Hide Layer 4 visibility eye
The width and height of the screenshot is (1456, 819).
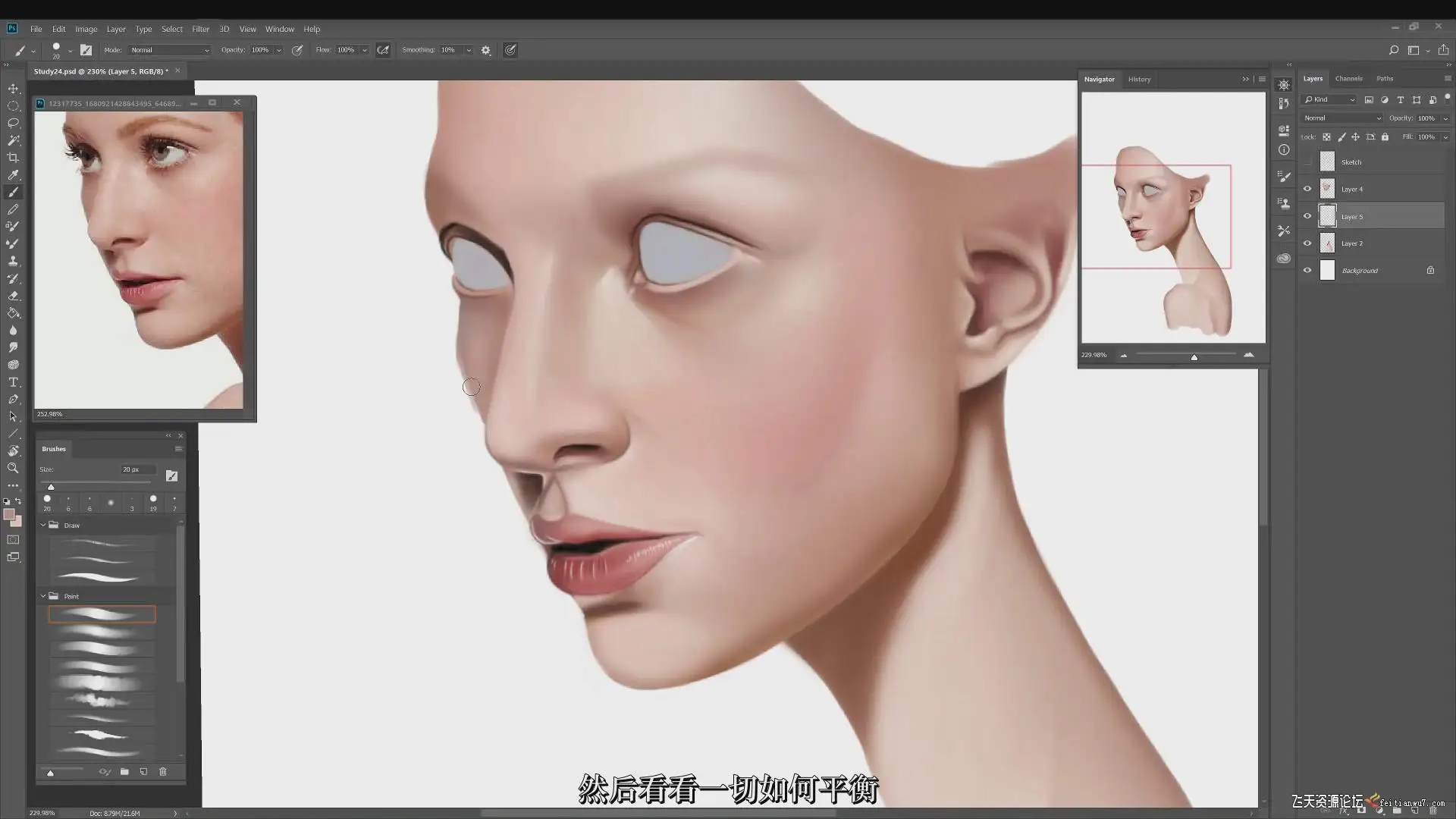[x=1307, y=189]
